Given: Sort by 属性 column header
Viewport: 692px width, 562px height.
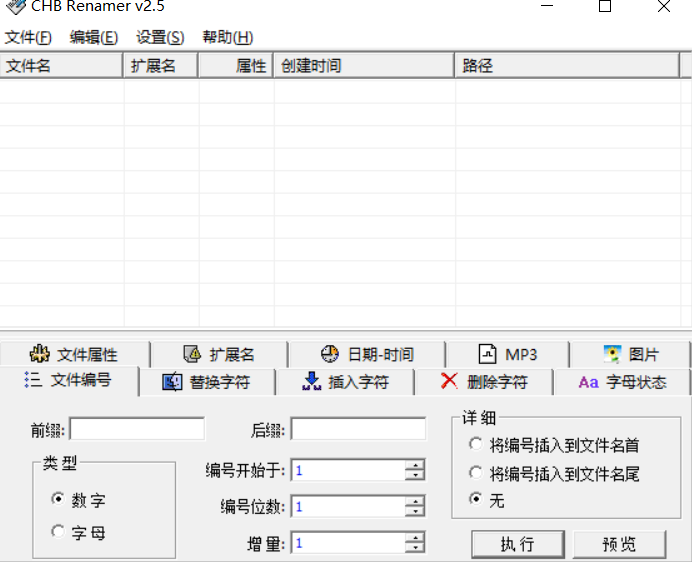Looking at the screenshot, I should (236, 66).
